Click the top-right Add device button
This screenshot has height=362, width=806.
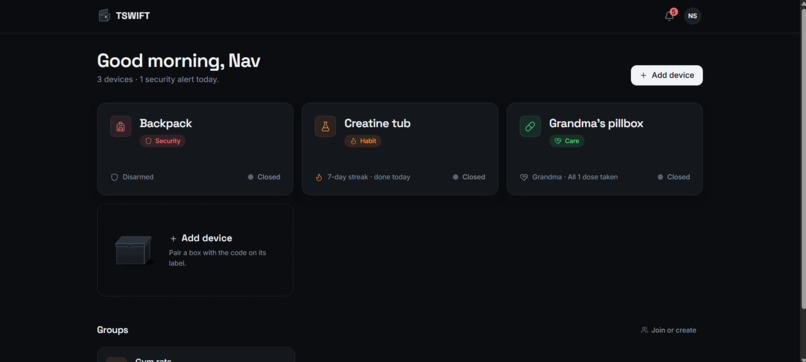pyautogui.click(x=667, y=75)
